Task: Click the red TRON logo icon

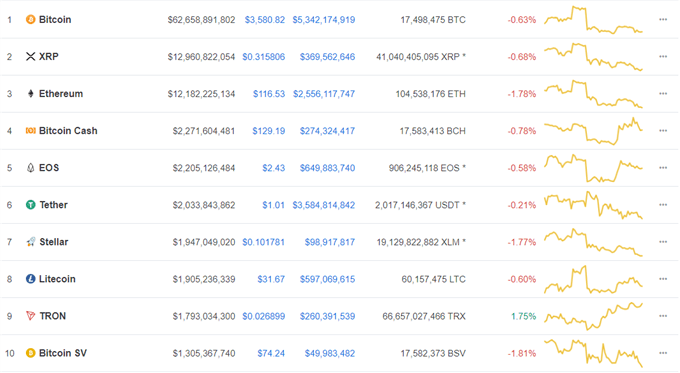Action: coord(30,316)
